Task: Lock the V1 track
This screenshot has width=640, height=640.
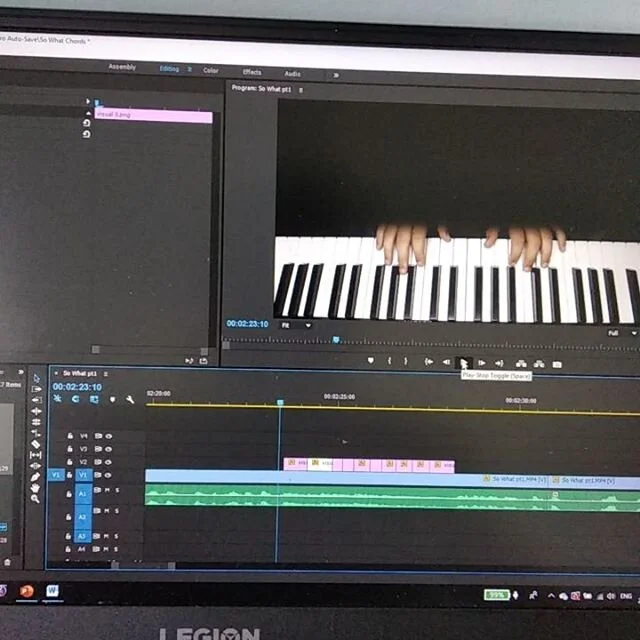Action: pyautogui.click(x=69, y=475)
